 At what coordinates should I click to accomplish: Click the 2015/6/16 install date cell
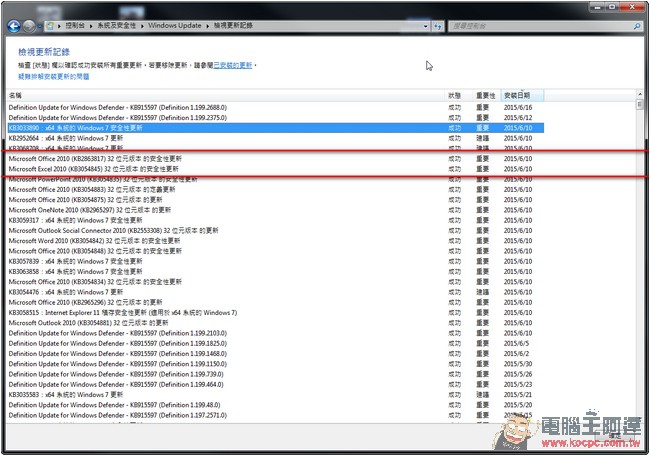point(518,107)
